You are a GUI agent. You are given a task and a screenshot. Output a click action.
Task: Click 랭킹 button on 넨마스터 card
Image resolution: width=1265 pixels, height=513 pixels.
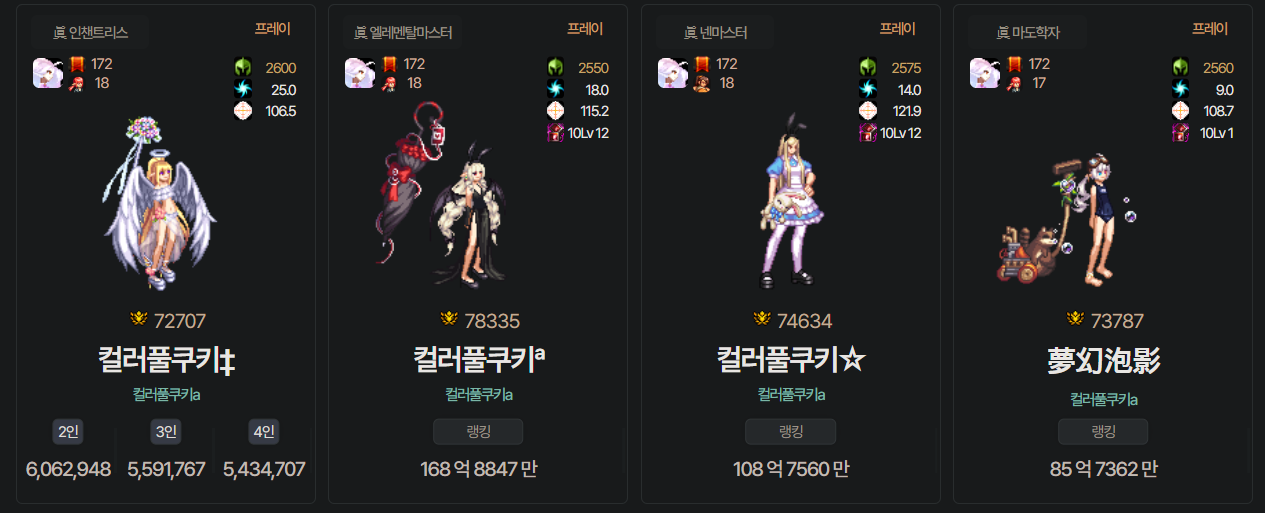point(790,432)
